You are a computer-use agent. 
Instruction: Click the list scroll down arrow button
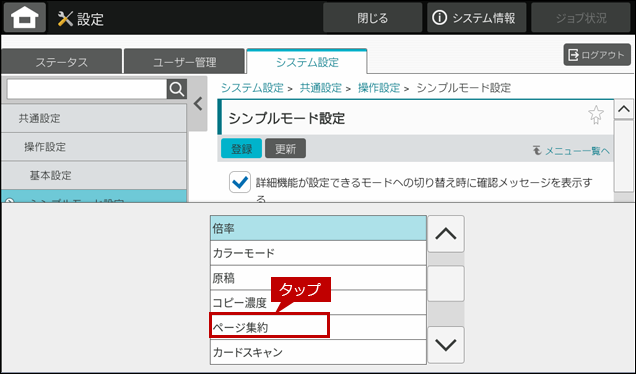(x=446, y=345)
